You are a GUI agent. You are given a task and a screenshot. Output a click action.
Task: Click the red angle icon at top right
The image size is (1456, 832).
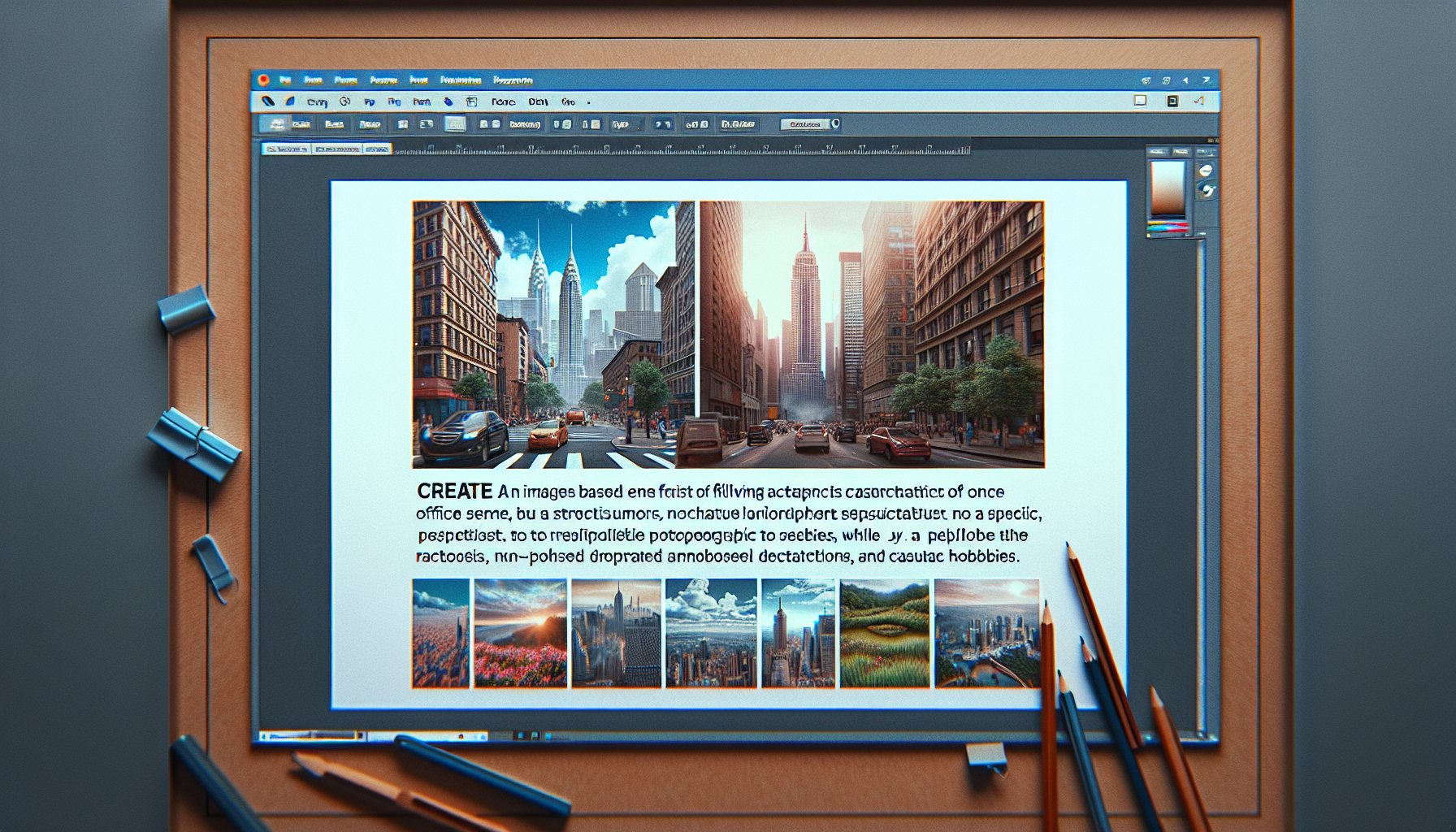click(x=1198, y=101)
